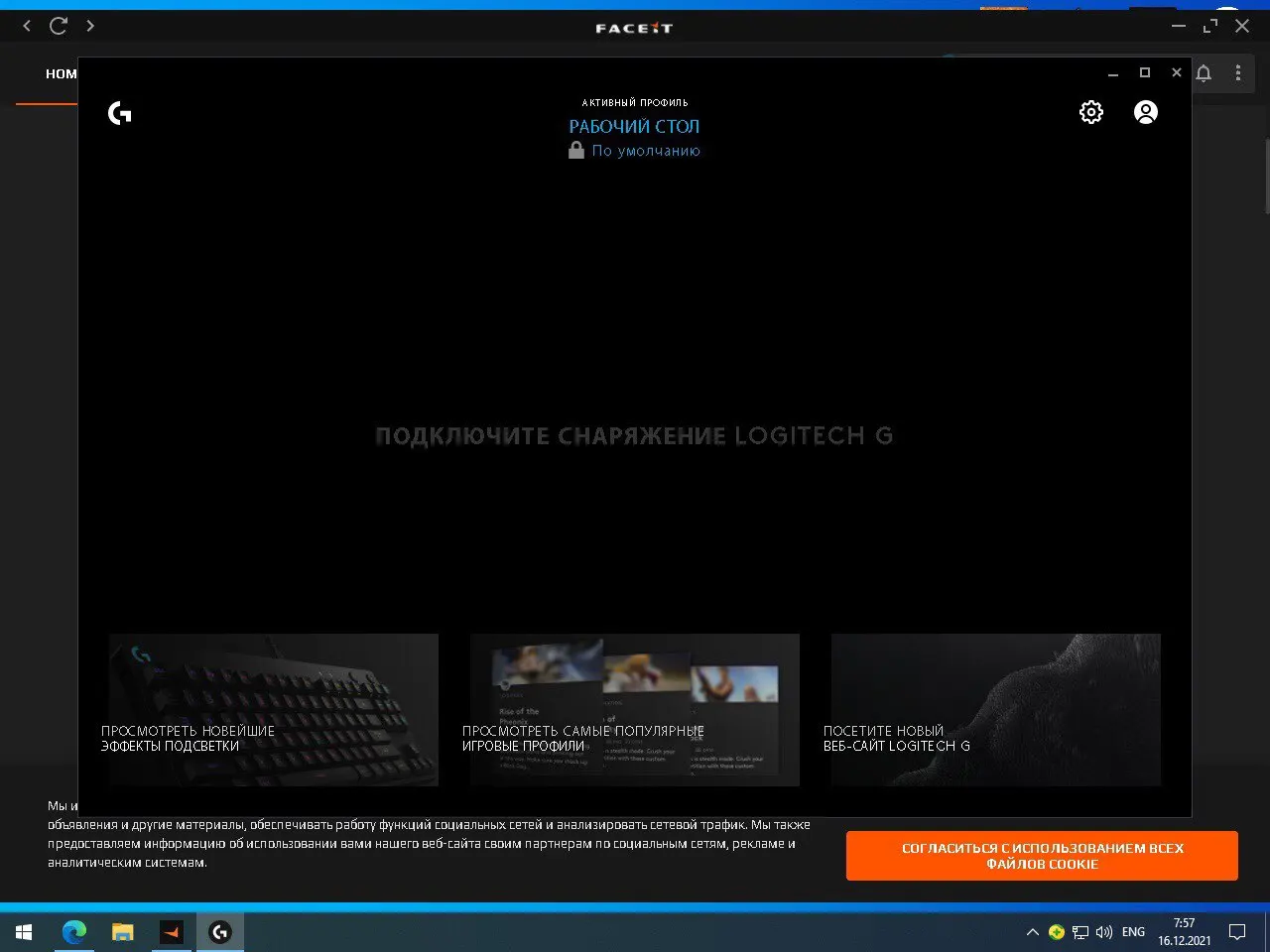The width and height of the screenshot is (1270, 952).
Task: Click the lock icon beside По умолчанию
Action: click(x=575, y=151)
